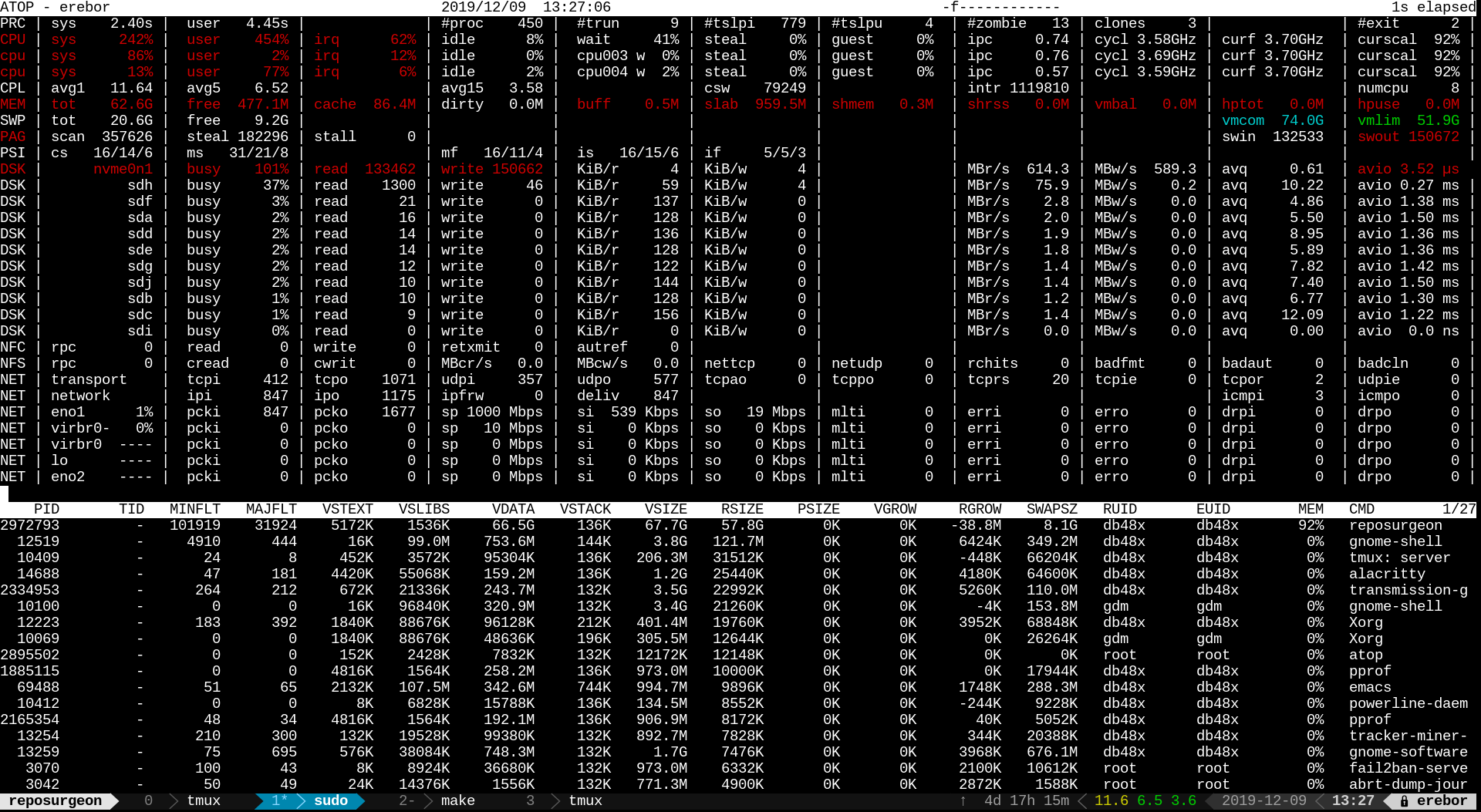
Task: Click the 2019/12/09 13:27:06 timestamp header
Action: pos(526,8)
